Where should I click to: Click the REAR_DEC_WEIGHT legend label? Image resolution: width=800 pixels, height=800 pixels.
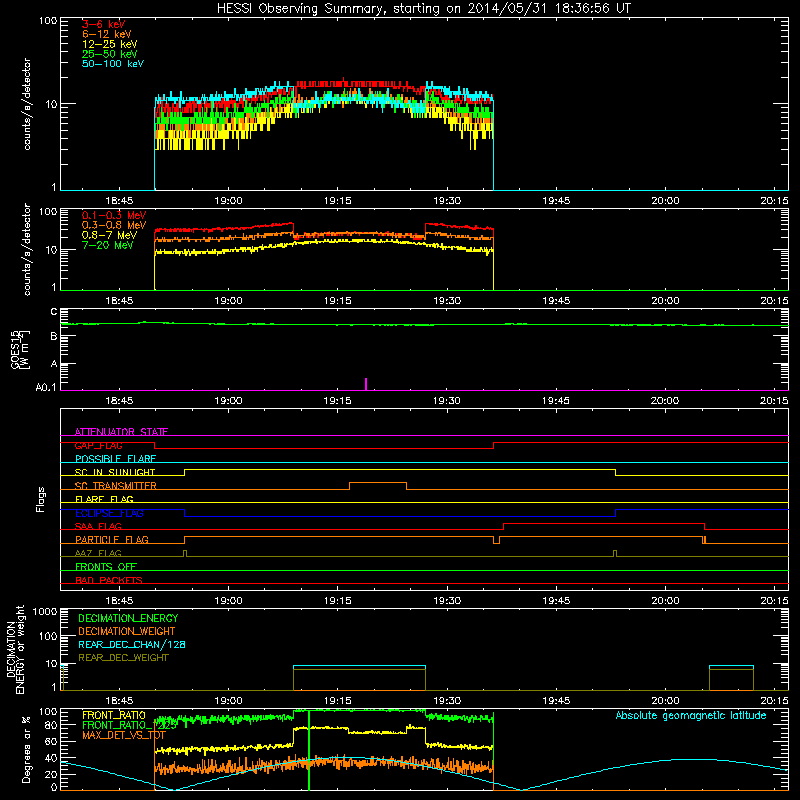123,658
